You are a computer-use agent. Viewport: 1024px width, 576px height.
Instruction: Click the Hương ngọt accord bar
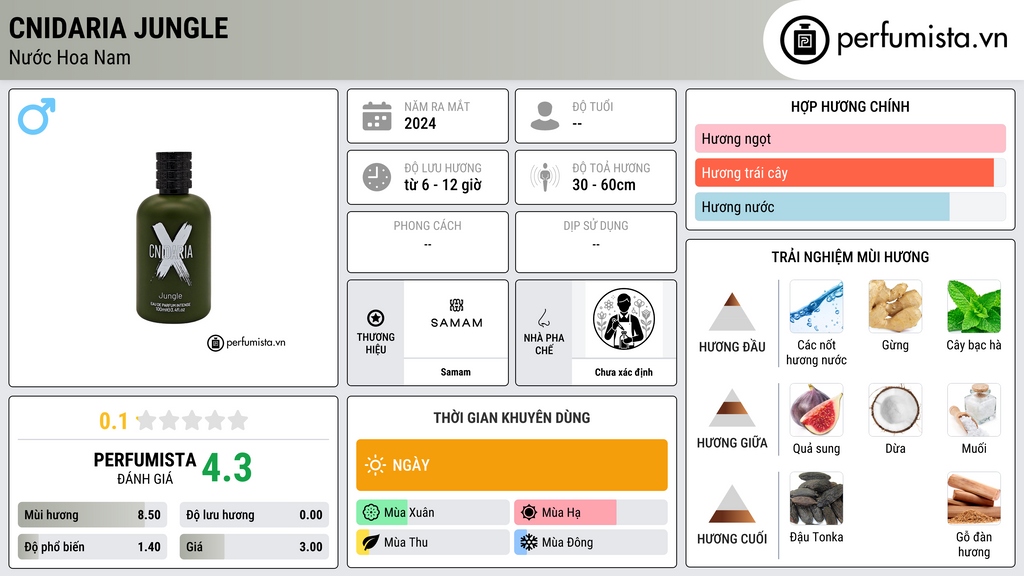[x=850, y=138]
